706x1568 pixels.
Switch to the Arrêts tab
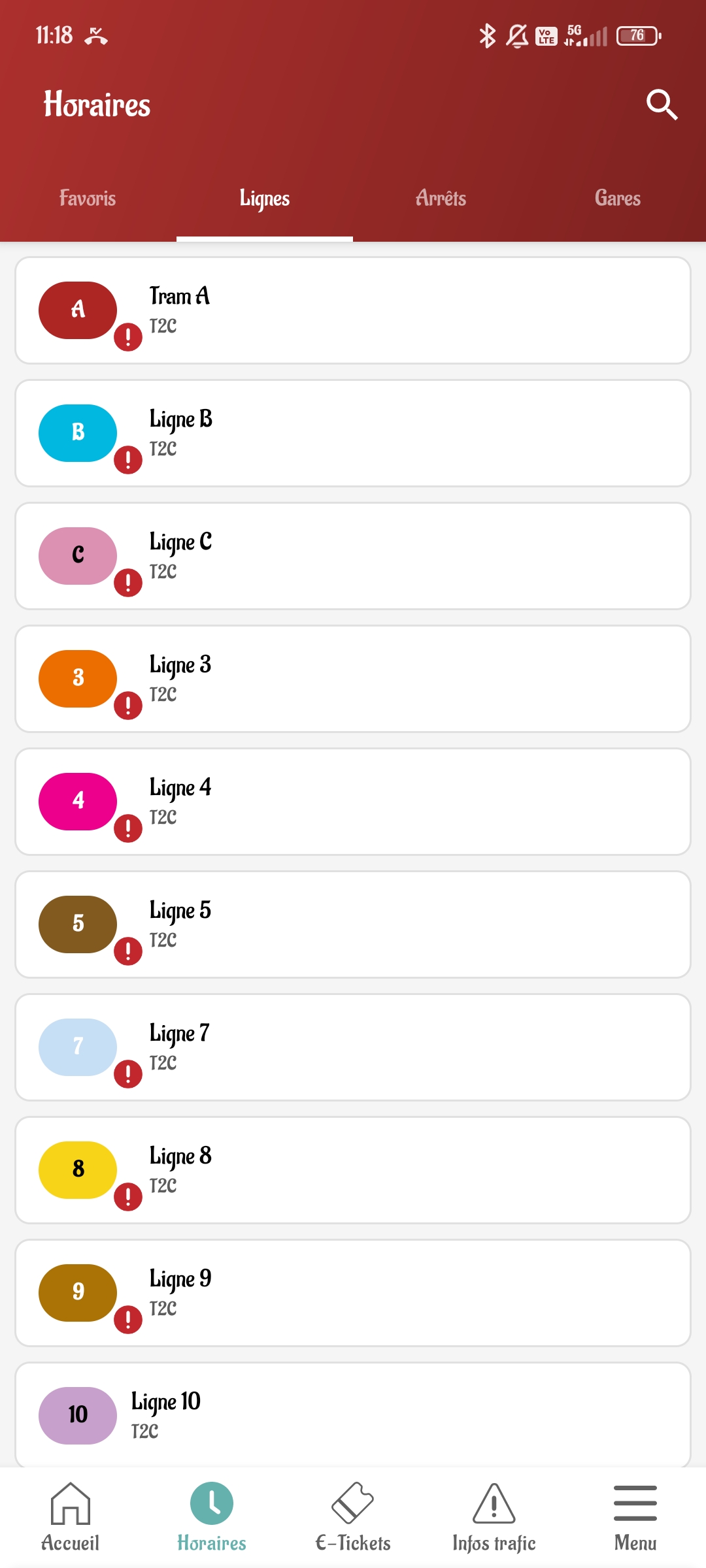[x=441, y=199]
